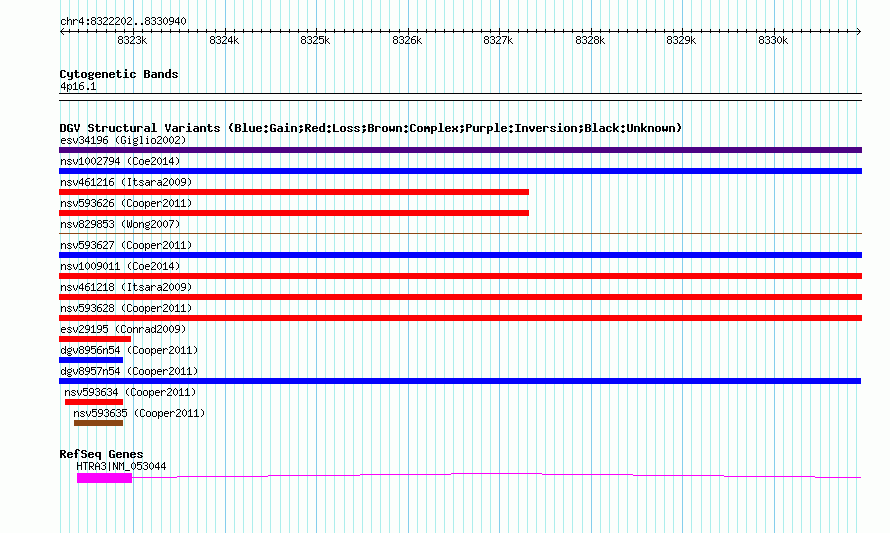Click the HTRA3 gene intron line
The height and width of the screenshot is (533, 890).
tap(497, 475)
